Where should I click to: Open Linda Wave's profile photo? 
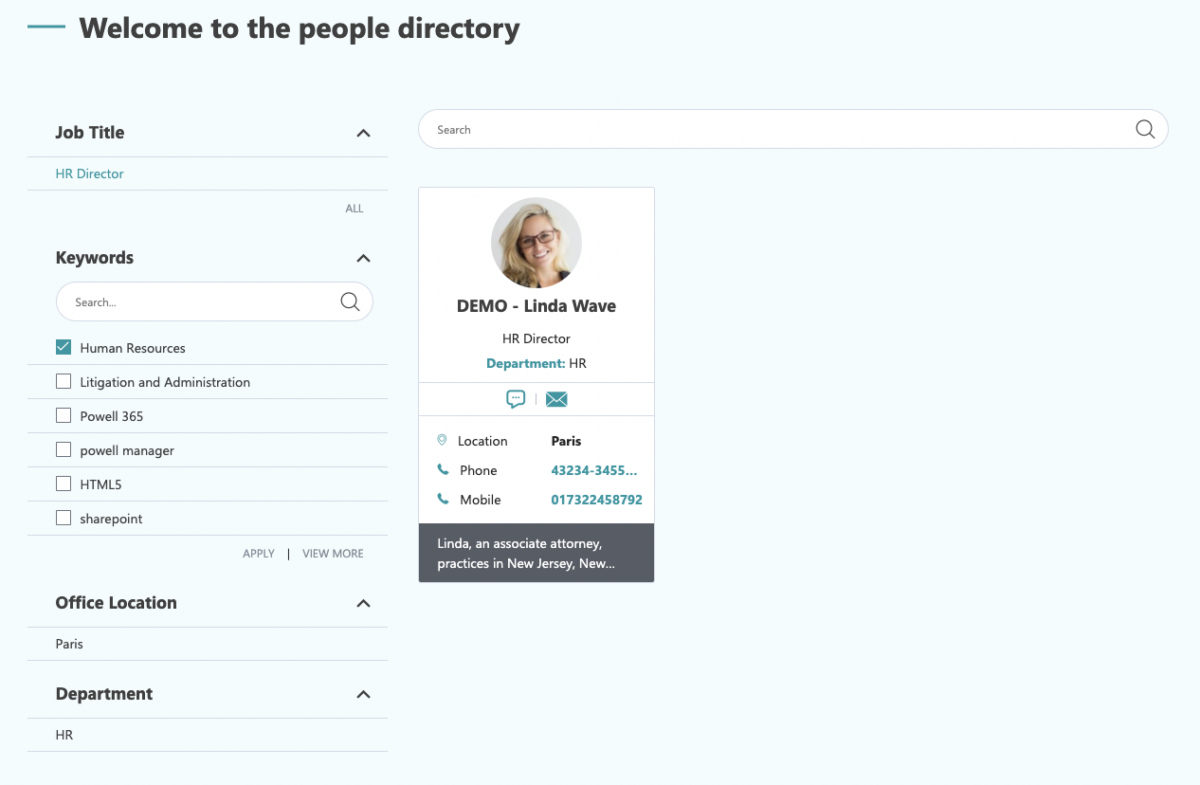coord(536,242)
